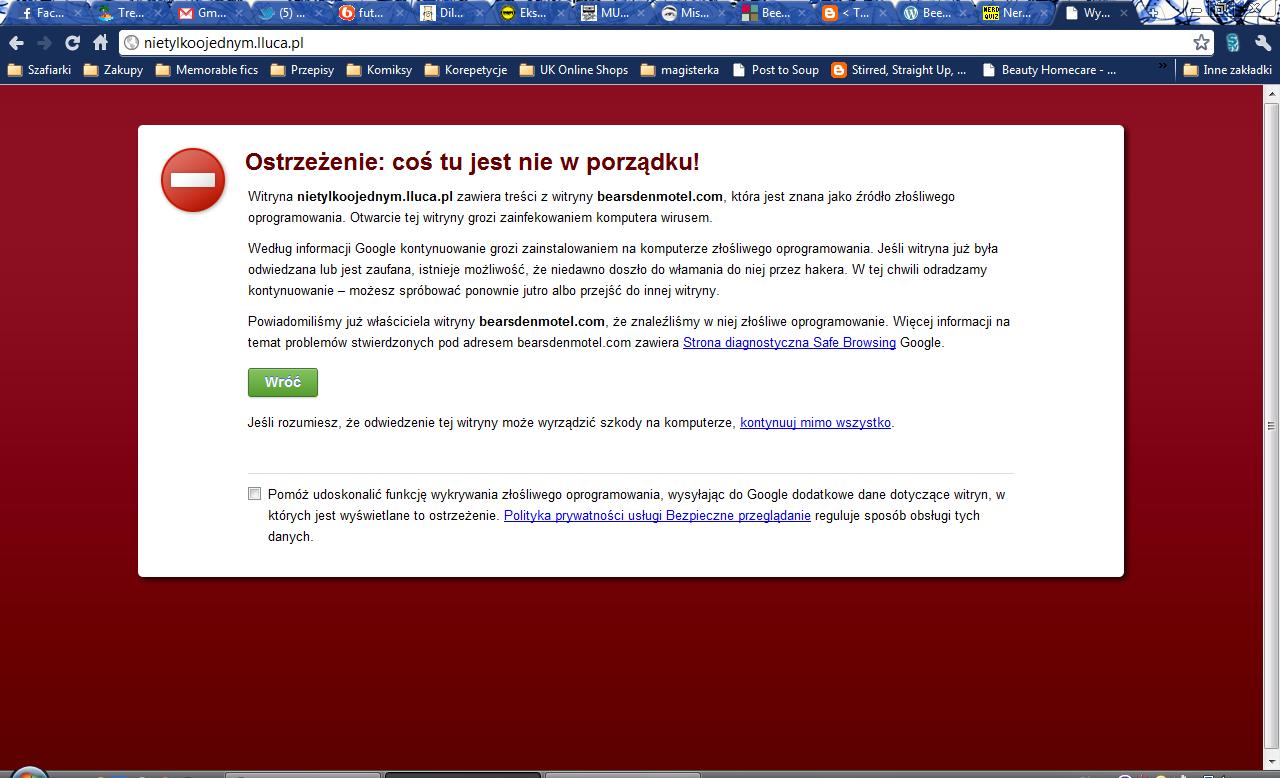The image size is (1280, 778).
Task: Click the green Wróć button
Action: (x=283, y=382)
